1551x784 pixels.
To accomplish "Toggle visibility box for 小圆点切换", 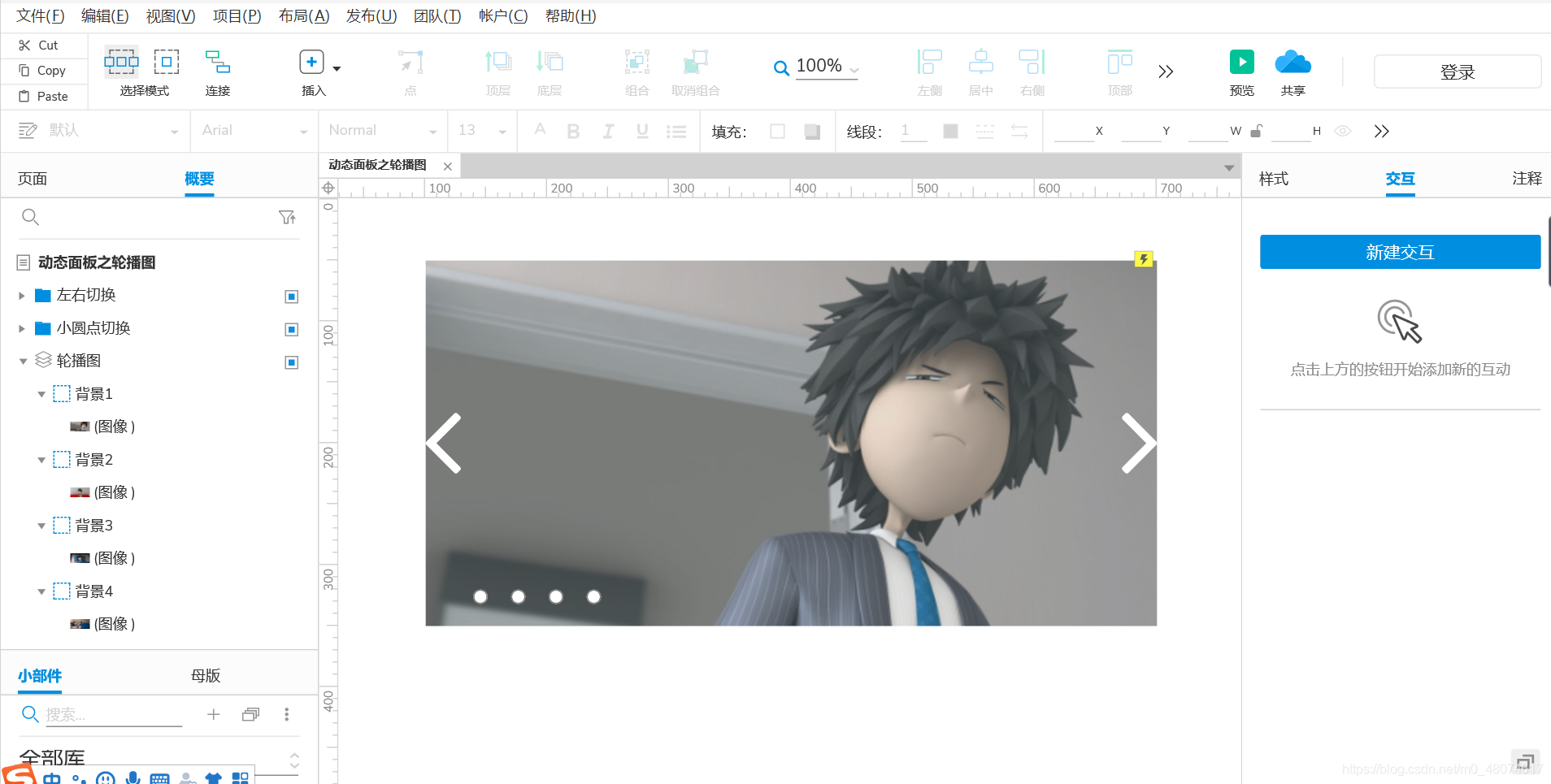I will click(x=292, y=329).
